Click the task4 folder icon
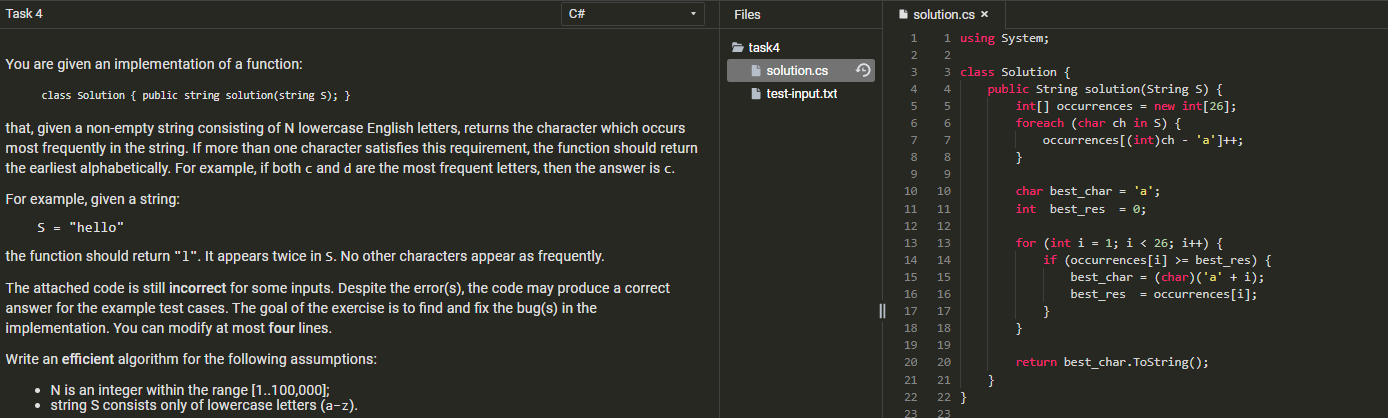This screenshot has height=418, width=1388. pyautogui.click(x=739, y=47)
